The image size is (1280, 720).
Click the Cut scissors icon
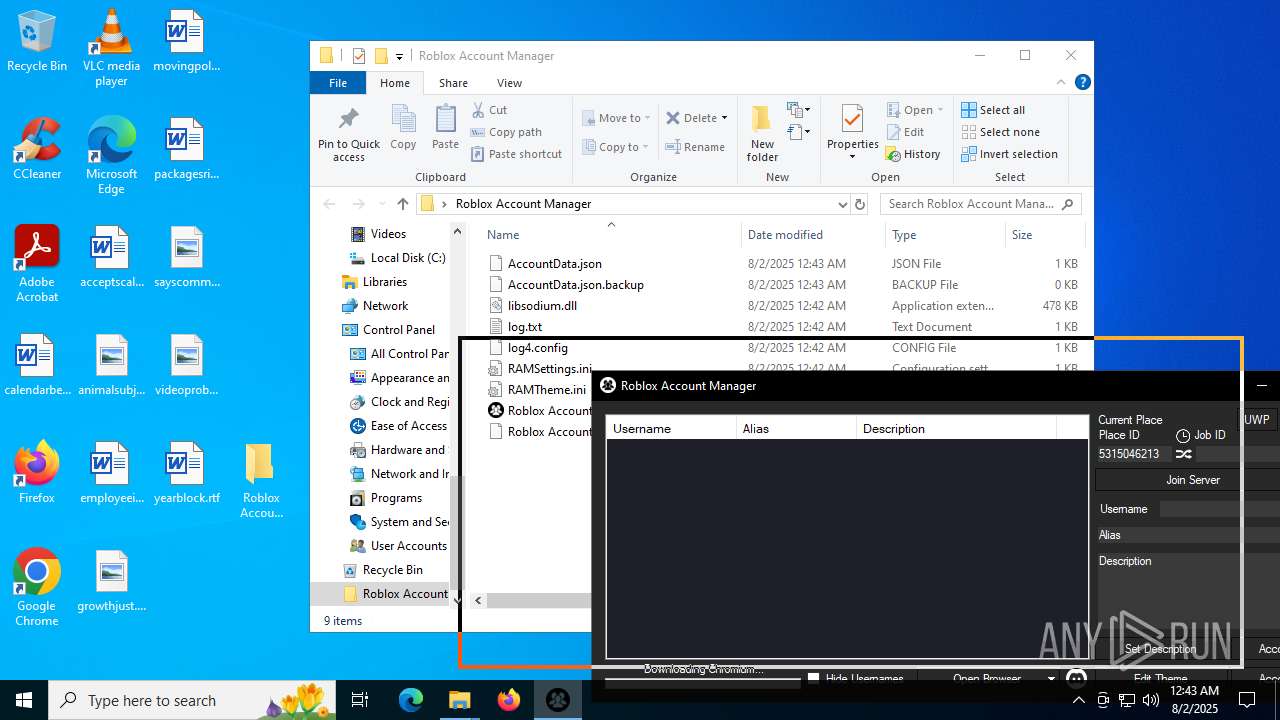(x=478, y=110)
